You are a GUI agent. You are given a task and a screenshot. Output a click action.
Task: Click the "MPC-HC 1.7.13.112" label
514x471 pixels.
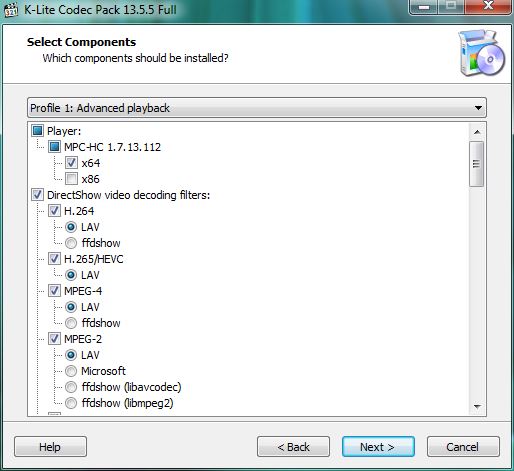(112, 147)
